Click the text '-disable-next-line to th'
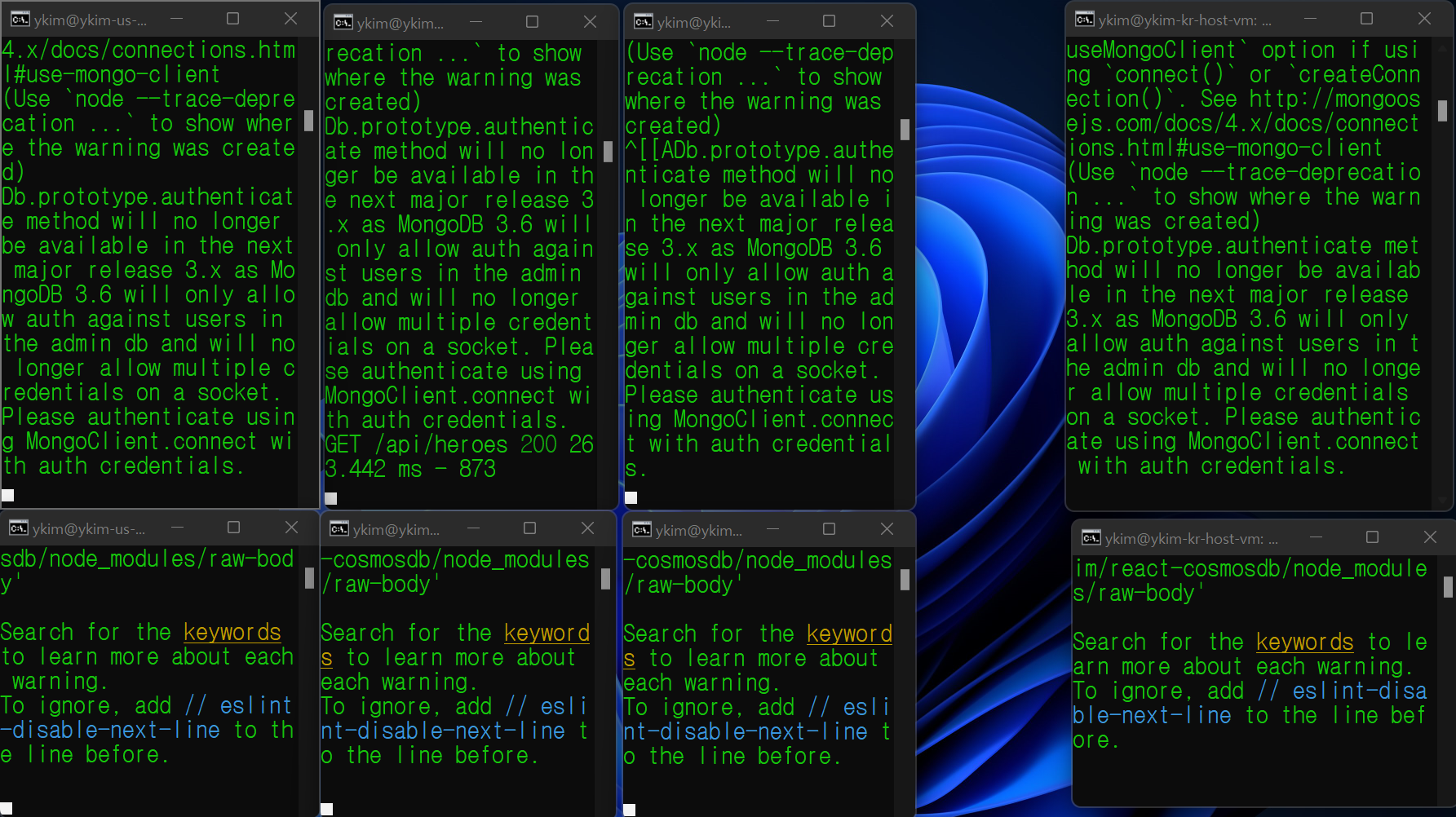Viewport: 1456px width, 817px height. 147,730
